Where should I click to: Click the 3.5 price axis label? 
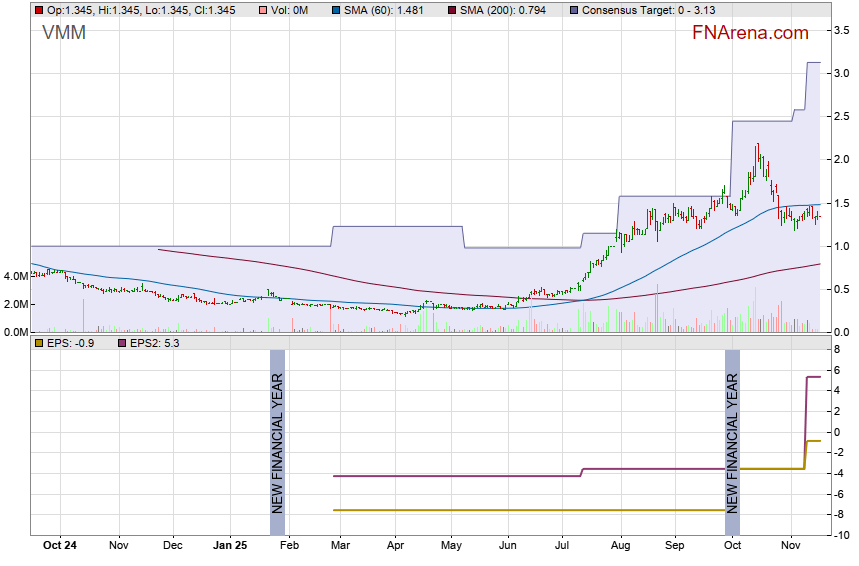click(x=842, y=31)
